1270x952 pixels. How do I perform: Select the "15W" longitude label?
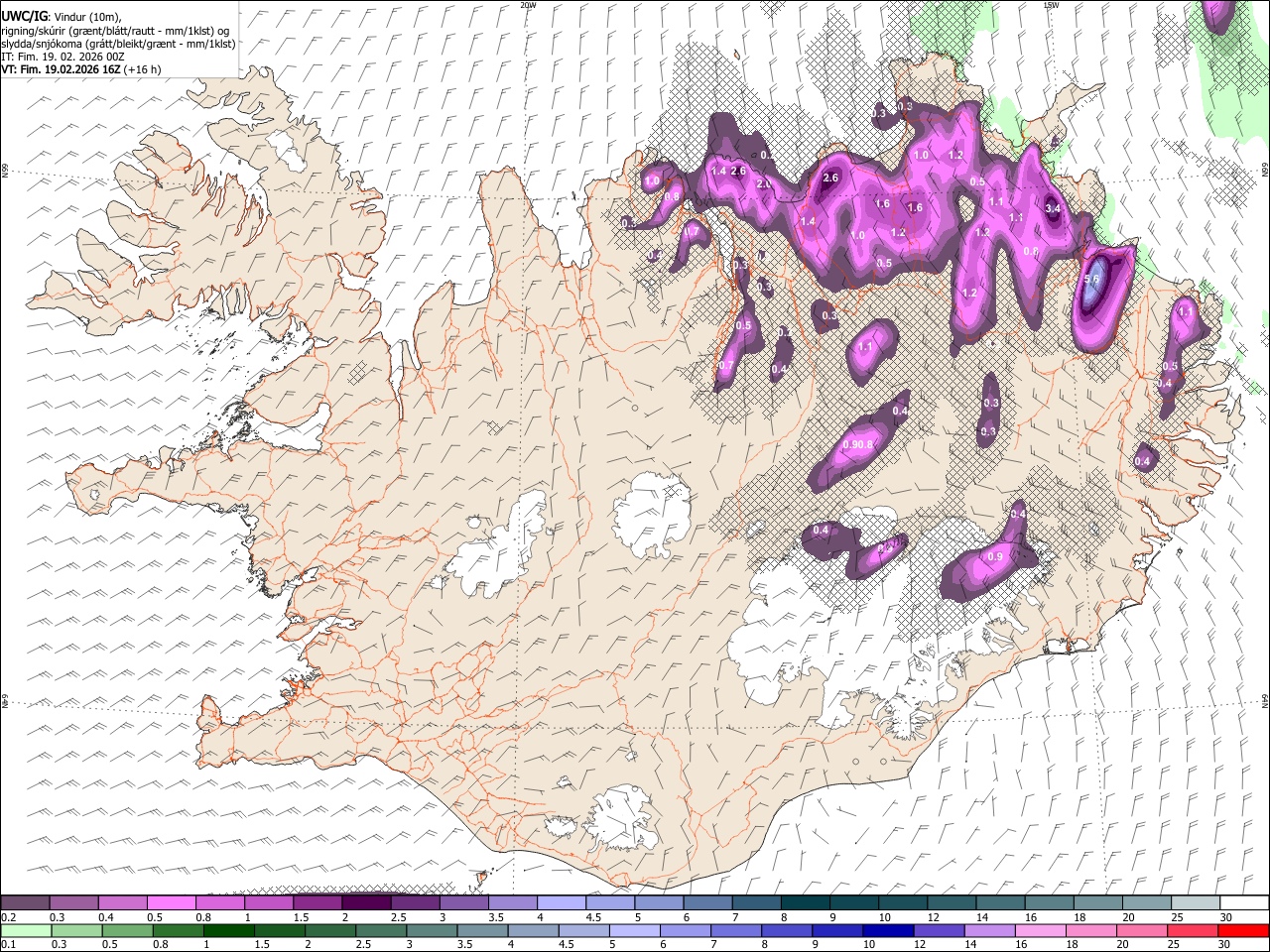[x=1051, y=5]
